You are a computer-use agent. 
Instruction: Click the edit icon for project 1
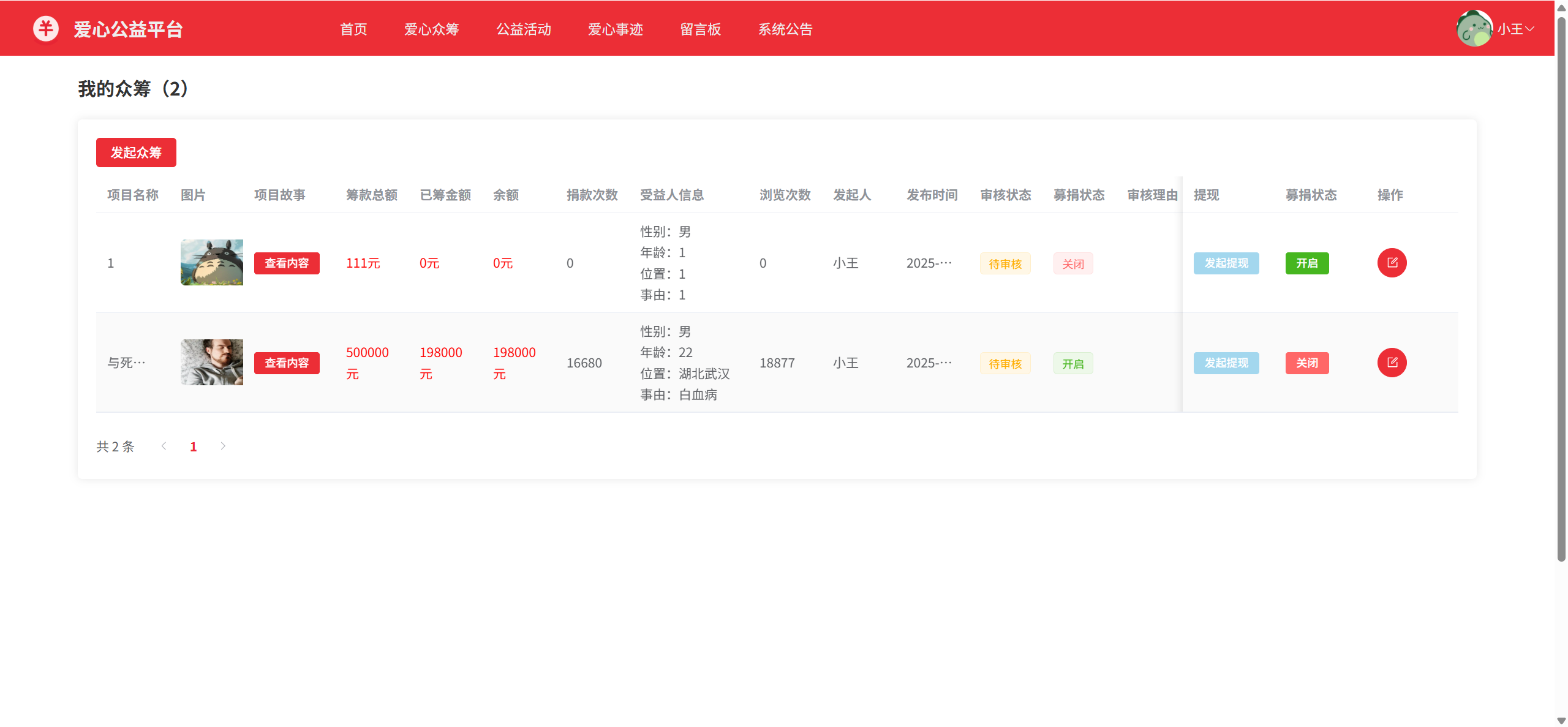tap(1392, 263)
